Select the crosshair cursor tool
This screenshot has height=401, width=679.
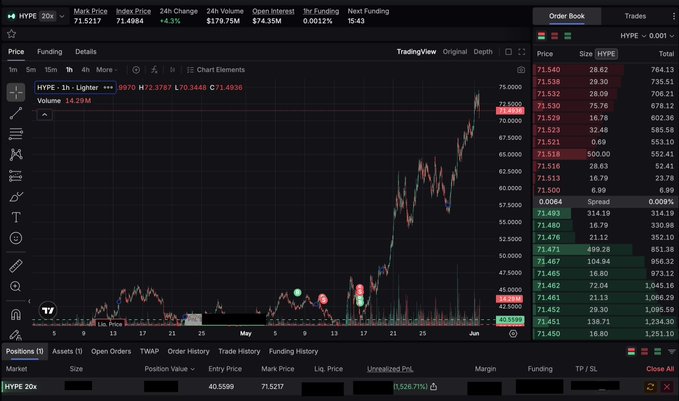(x=16, y=92)
